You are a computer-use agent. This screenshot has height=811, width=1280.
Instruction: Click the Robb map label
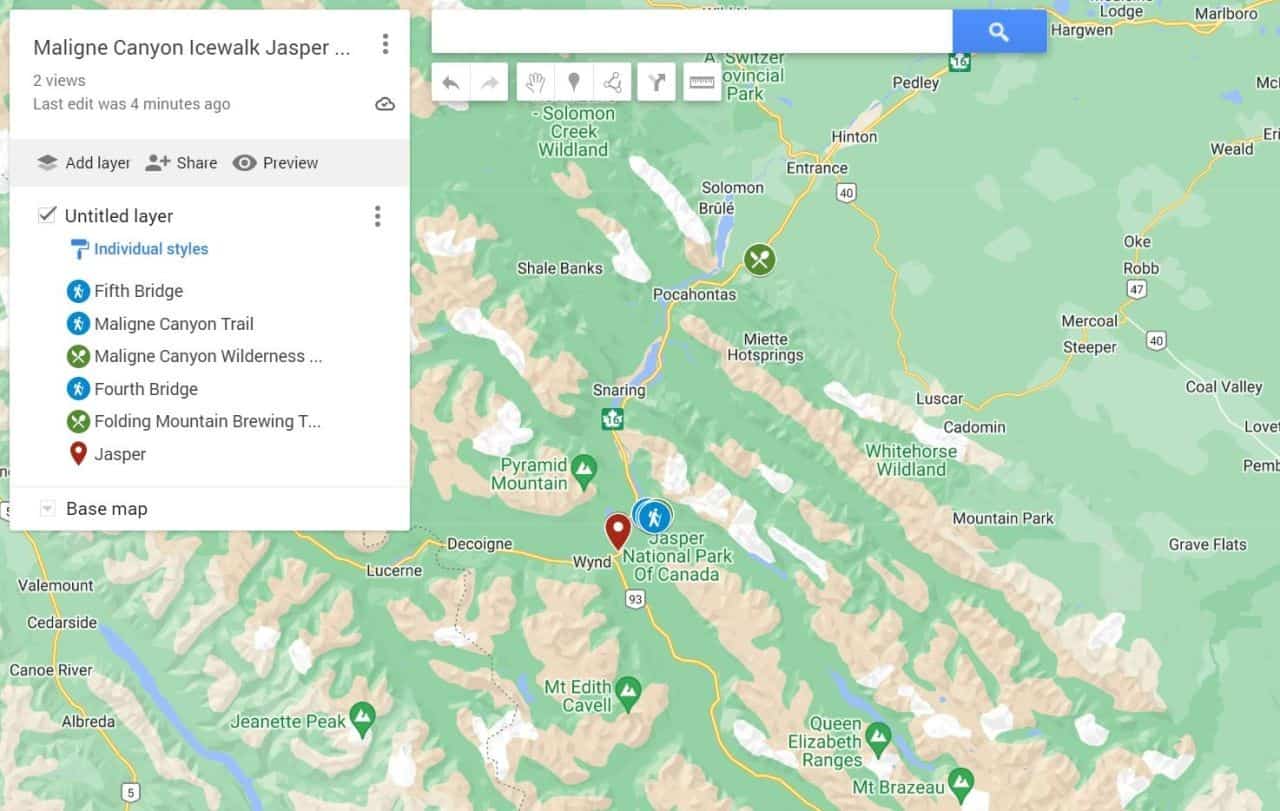coord(1141,268)
